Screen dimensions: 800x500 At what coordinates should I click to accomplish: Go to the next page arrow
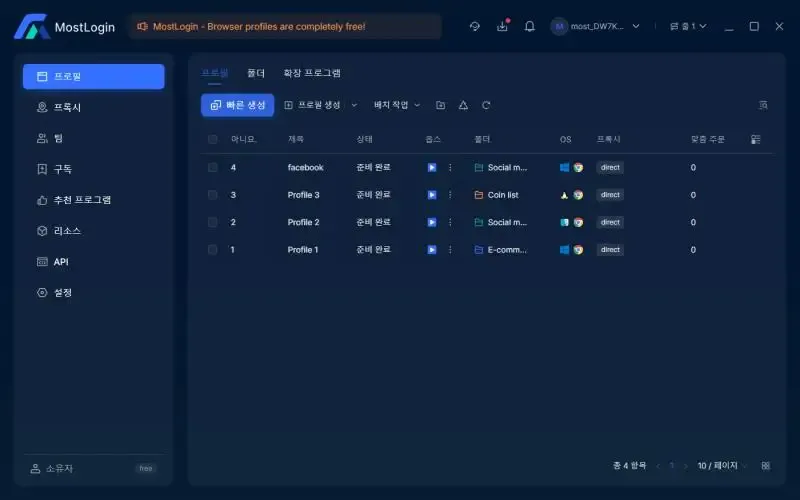(685, 465)
